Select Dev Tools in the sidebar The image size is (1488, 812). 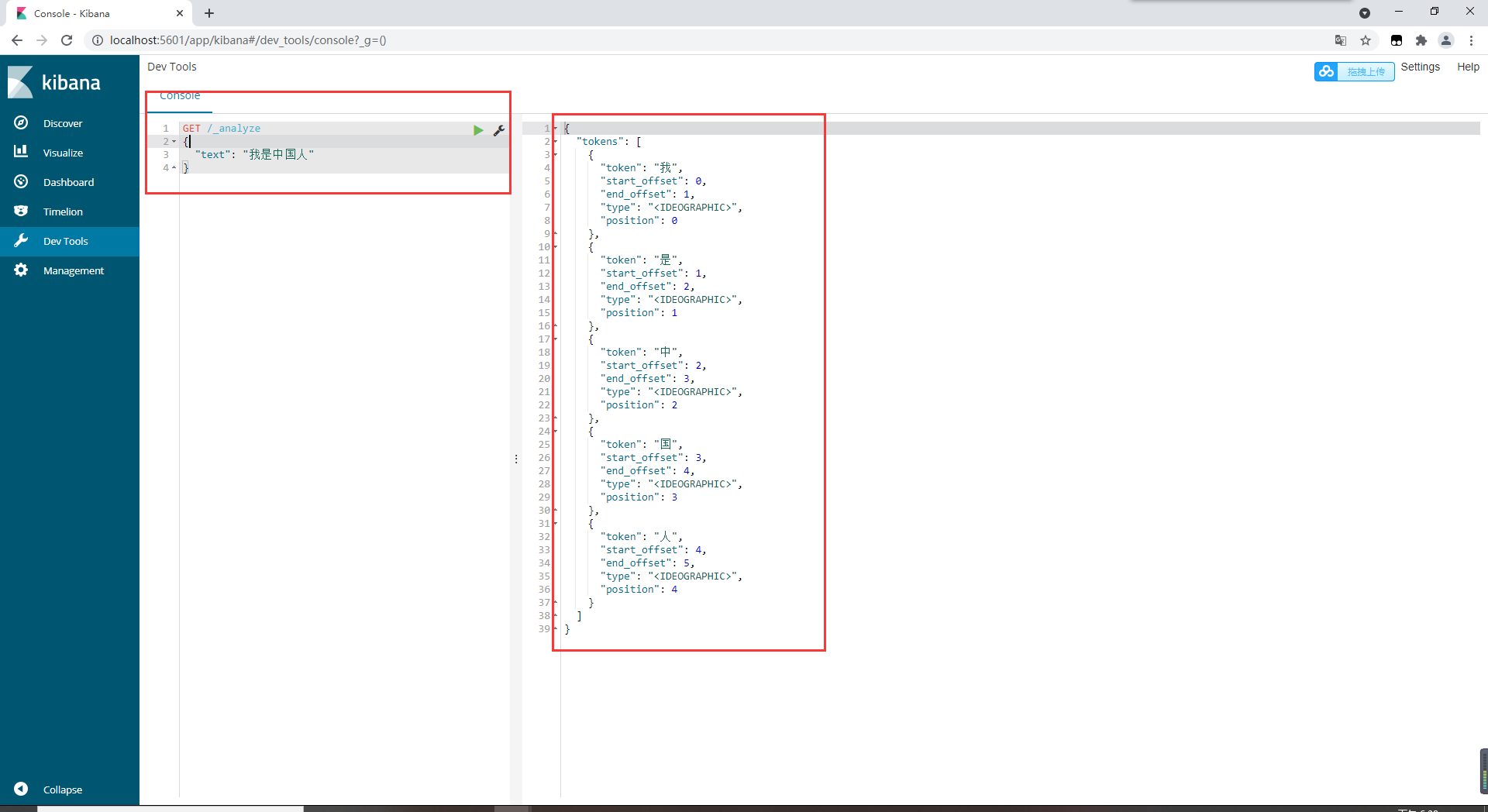[70, 241]
